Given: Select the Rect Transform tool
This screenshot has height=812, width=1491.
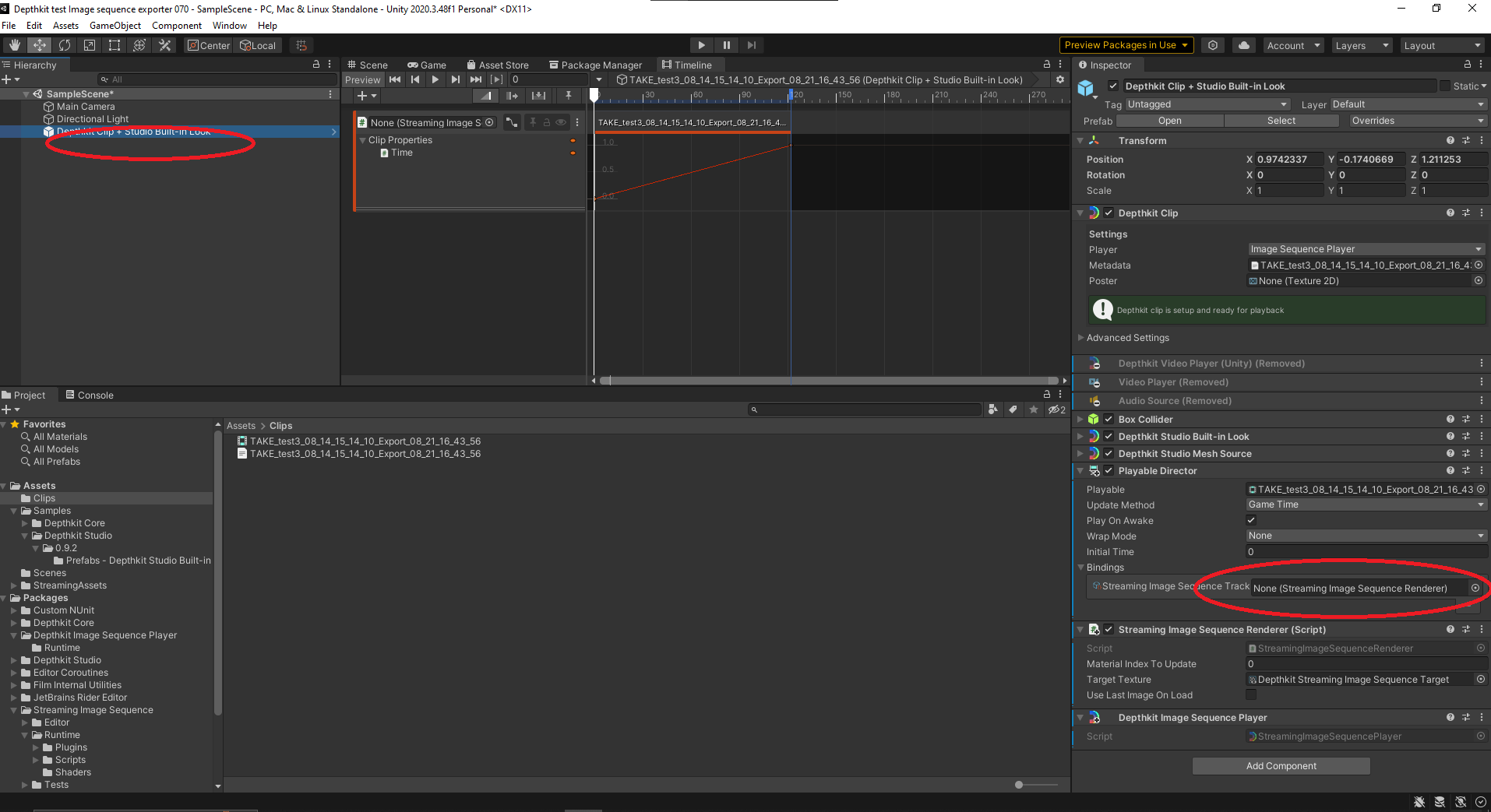Looking at the screenshot, I should (x=115, y=45).
